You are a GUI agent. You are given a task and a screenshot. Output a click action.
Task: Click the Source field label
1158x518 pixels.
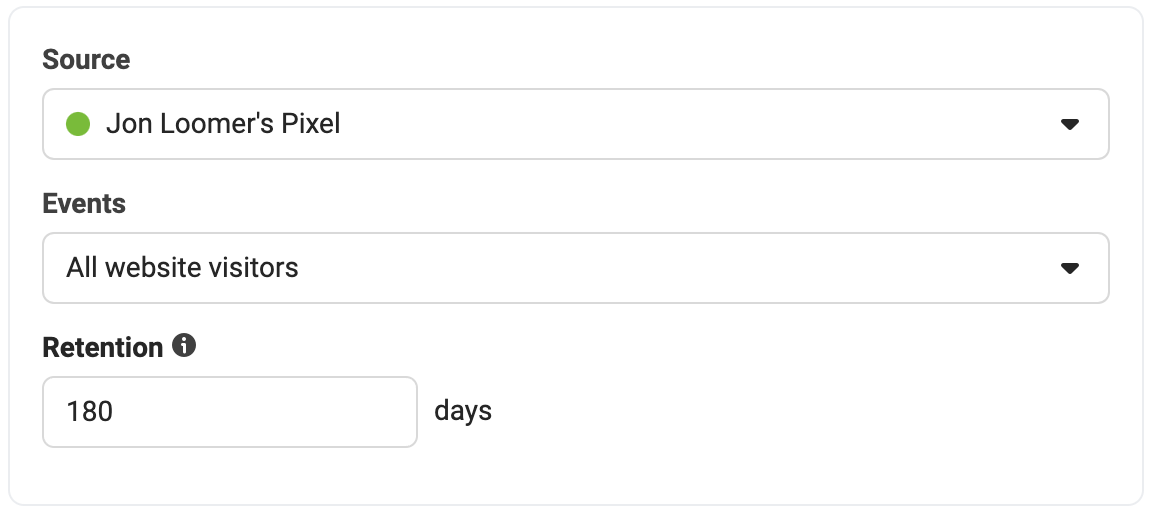[86, 59]
